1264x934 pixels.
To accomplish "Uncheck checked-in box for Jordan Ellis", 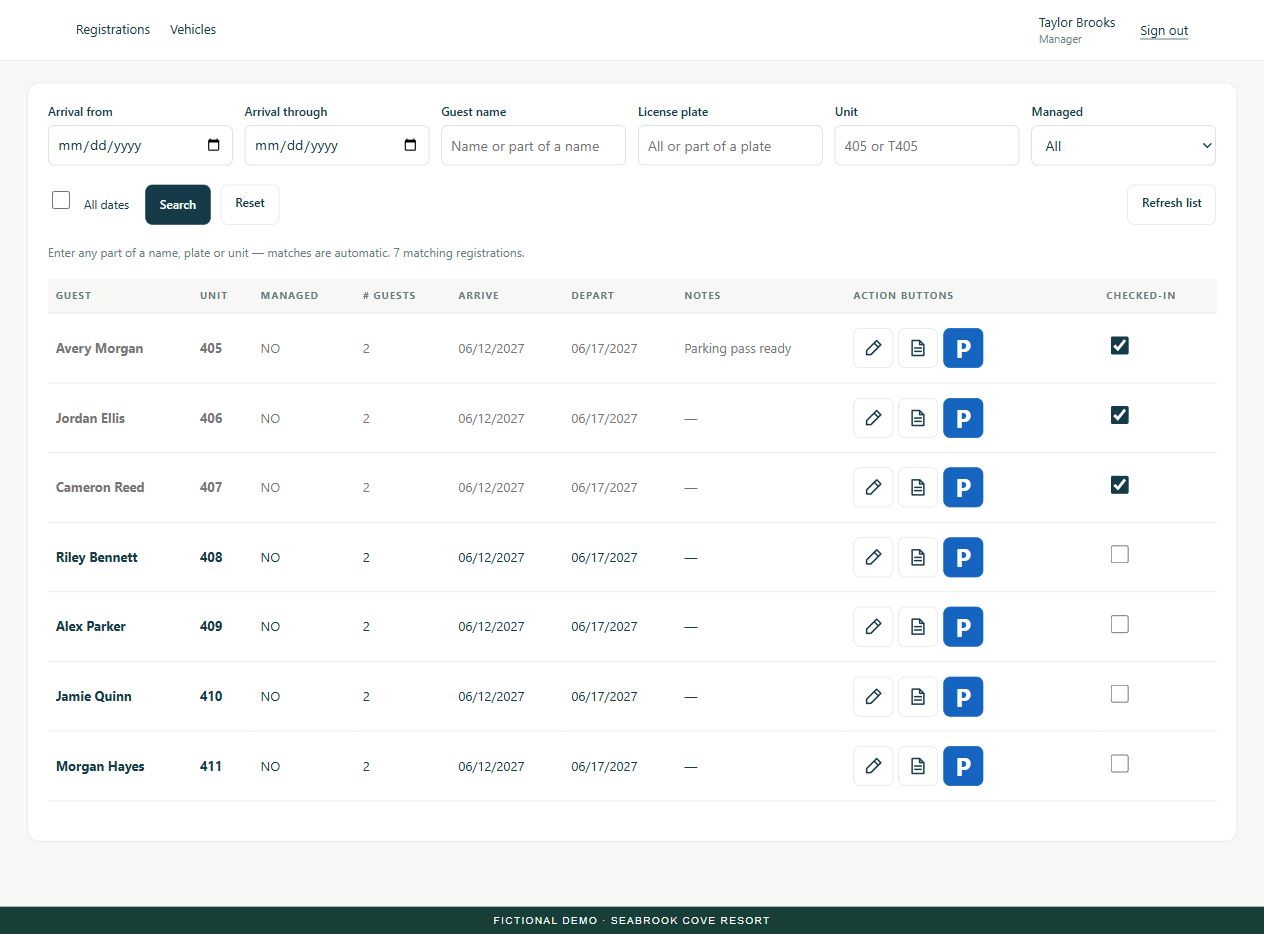I will pyautogui.click(x=1120, y=415).
